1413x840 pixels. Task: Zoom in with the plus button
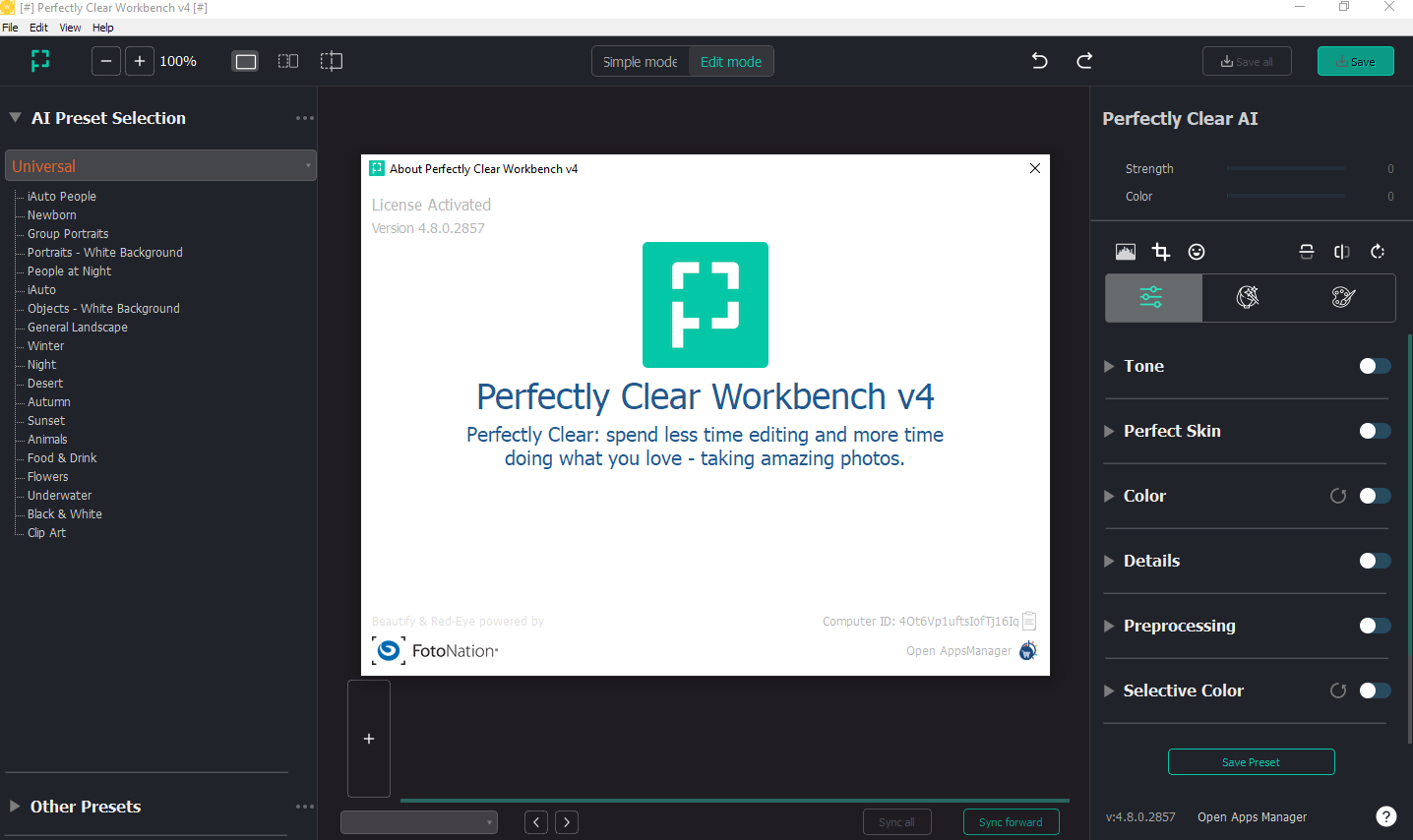pos(140,61)
